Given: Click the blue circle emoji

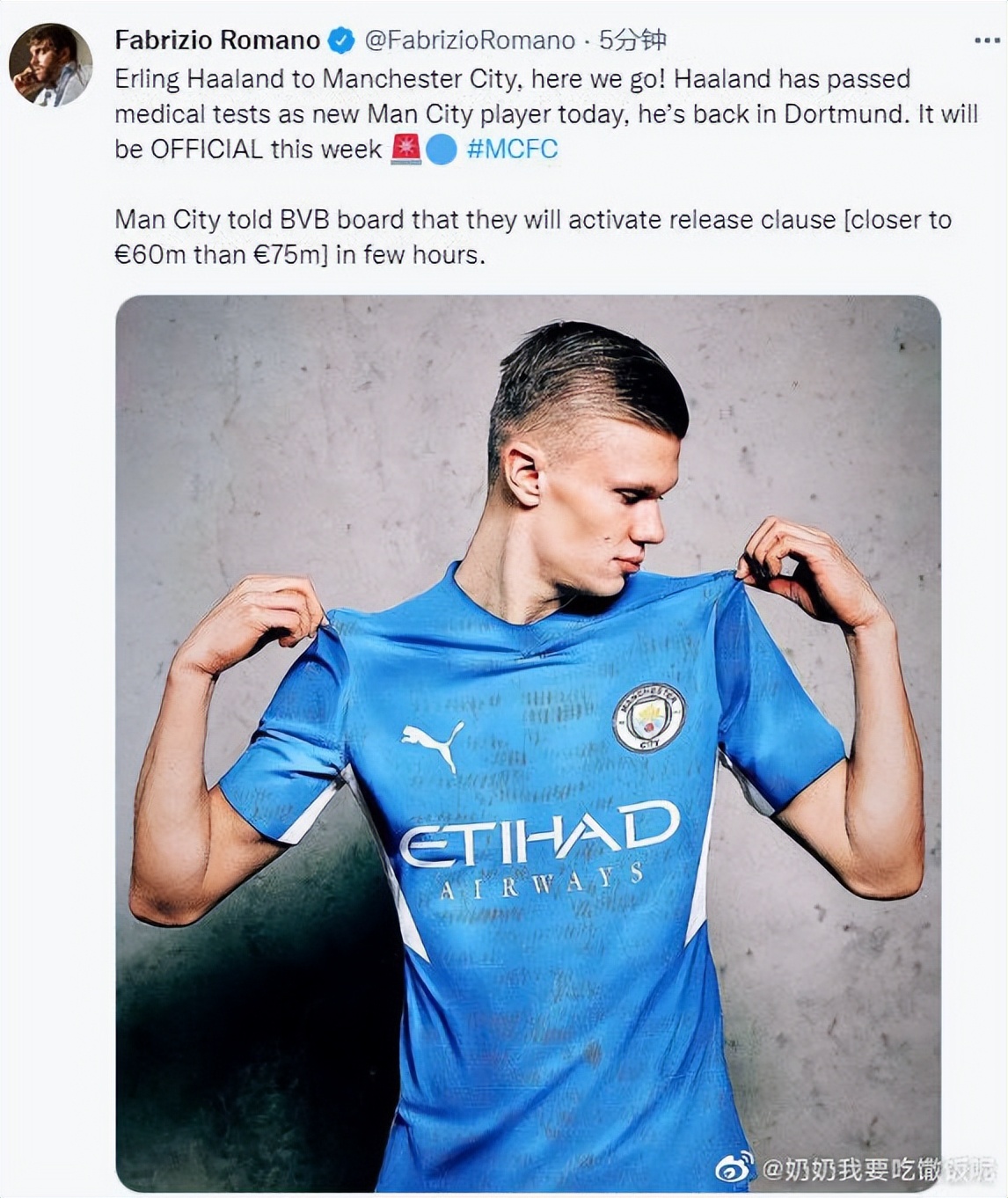Looking at the screenshot, I should (x=442, y=150).
